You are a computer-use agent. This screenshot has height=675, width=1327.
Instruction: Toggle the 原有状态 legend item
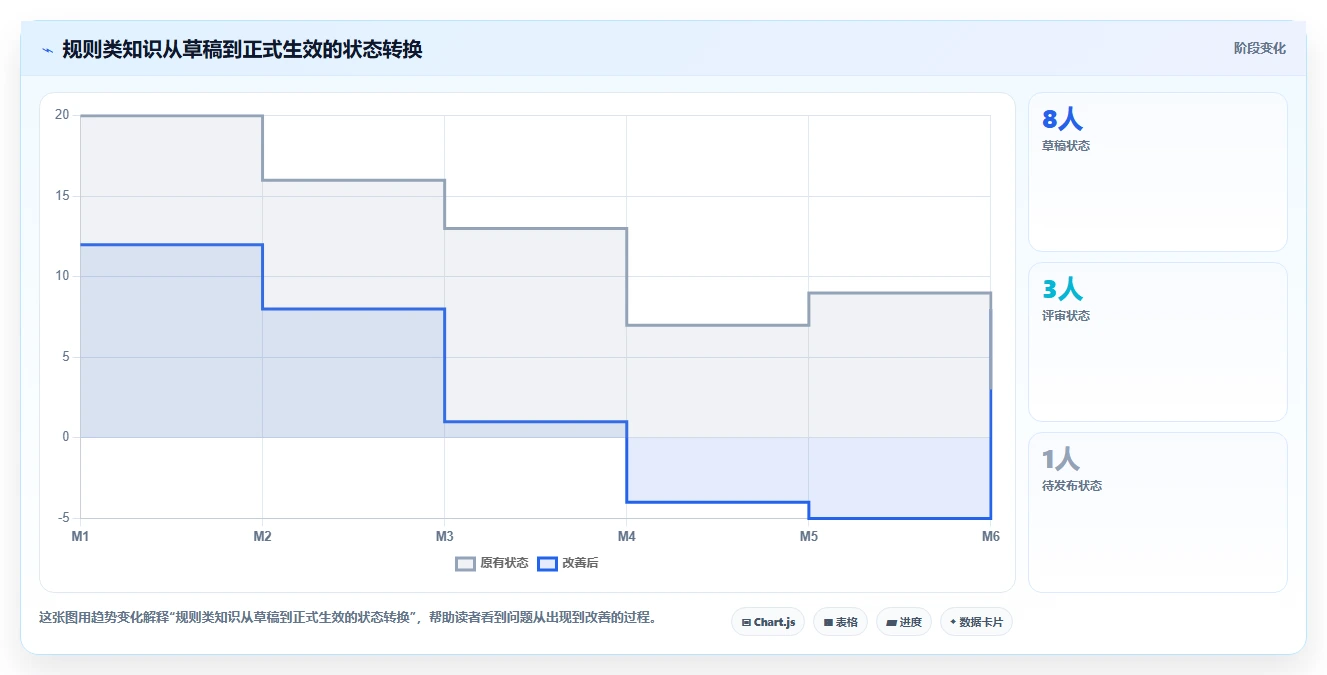click(x=492, y=563)
